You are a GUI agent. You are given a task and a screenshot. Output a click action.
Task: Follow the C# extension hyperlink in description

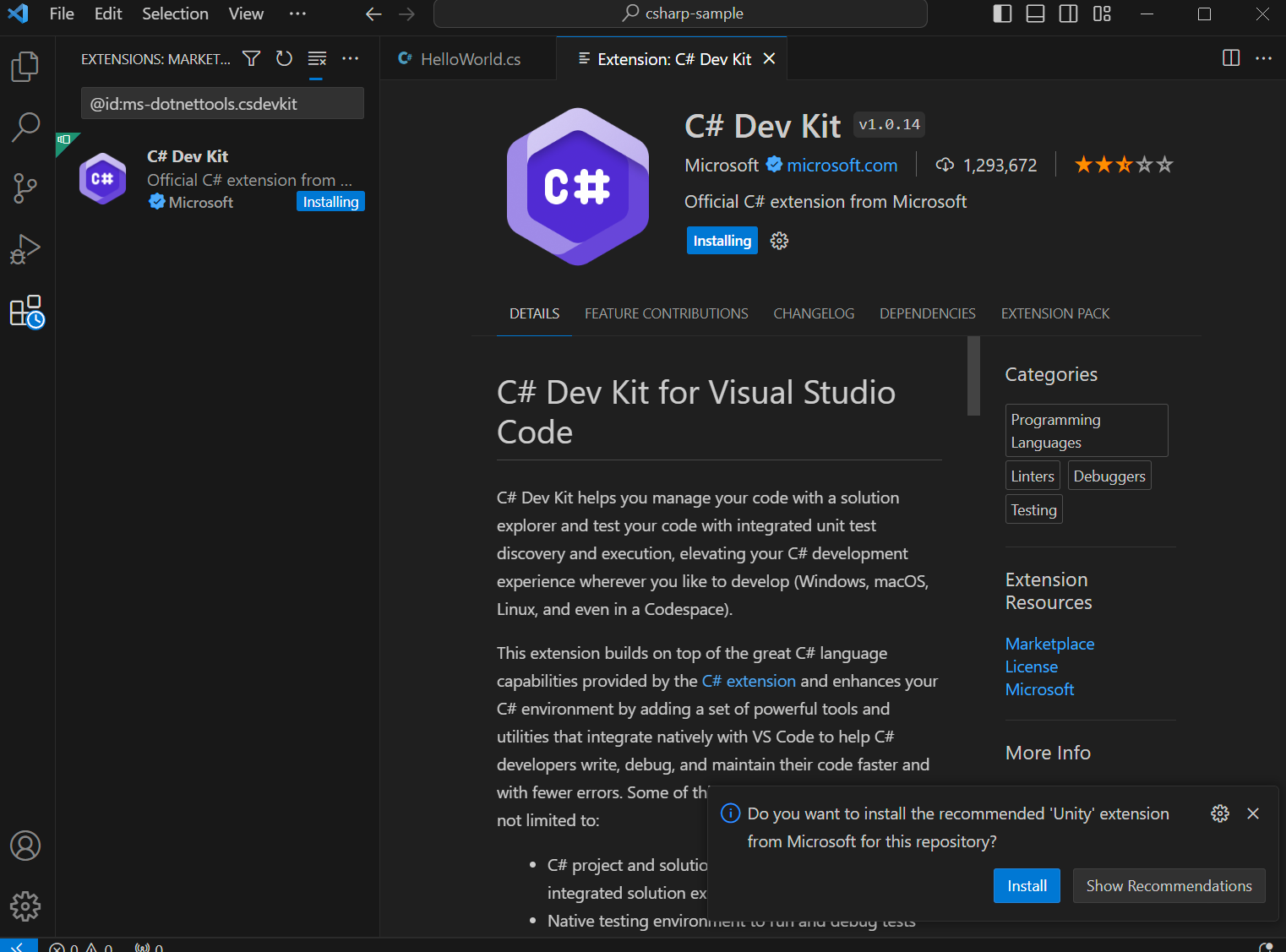[749, 681]
